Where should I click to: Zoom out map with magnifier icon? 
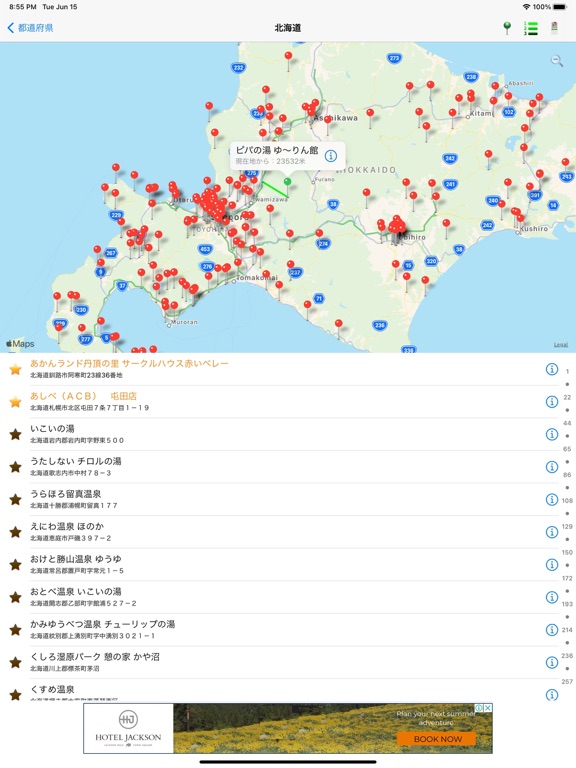coord(556,60)
